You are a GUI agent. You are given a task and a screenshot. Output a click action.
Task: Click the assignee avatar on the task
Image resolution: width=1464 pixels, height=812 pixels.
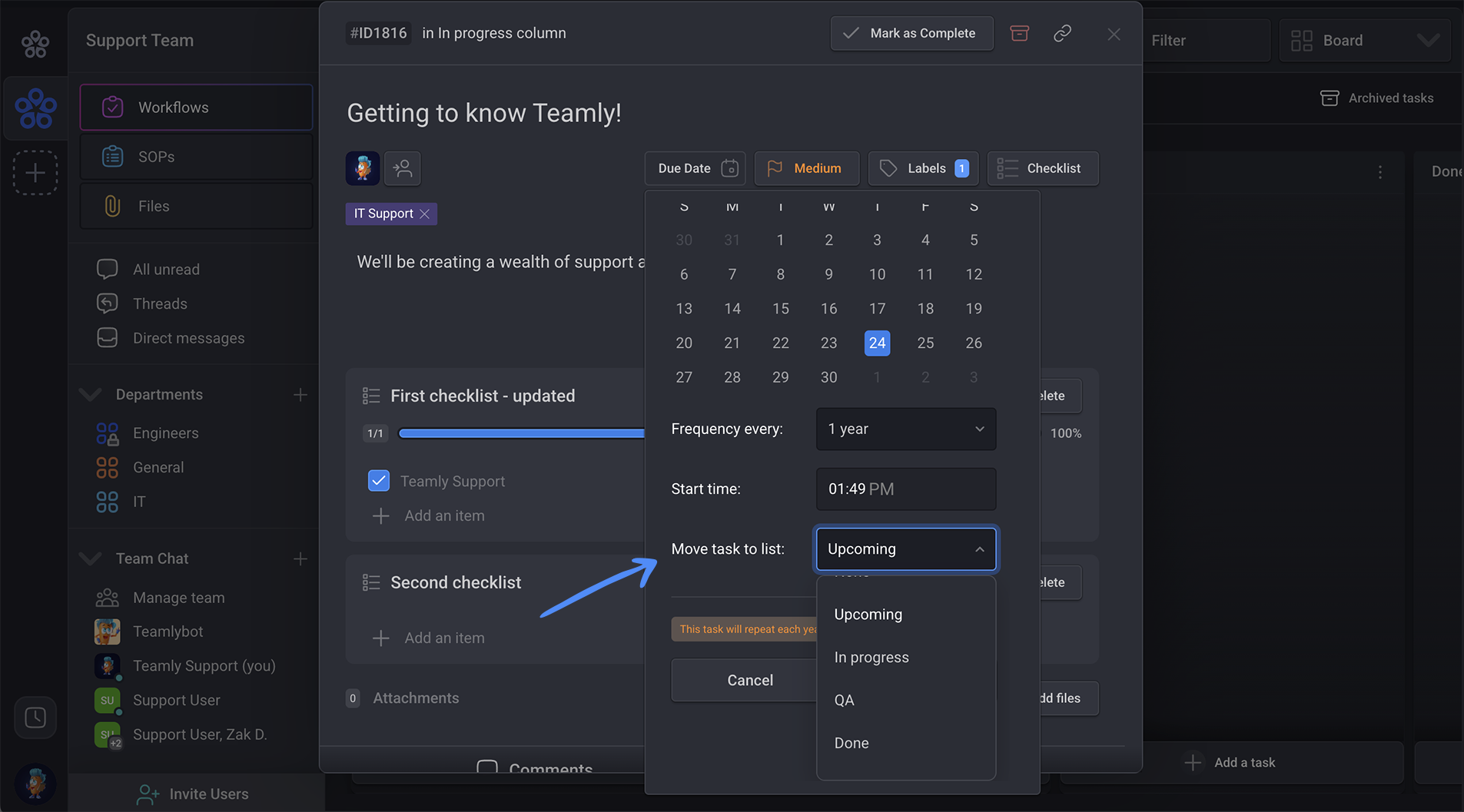(363, 168)
